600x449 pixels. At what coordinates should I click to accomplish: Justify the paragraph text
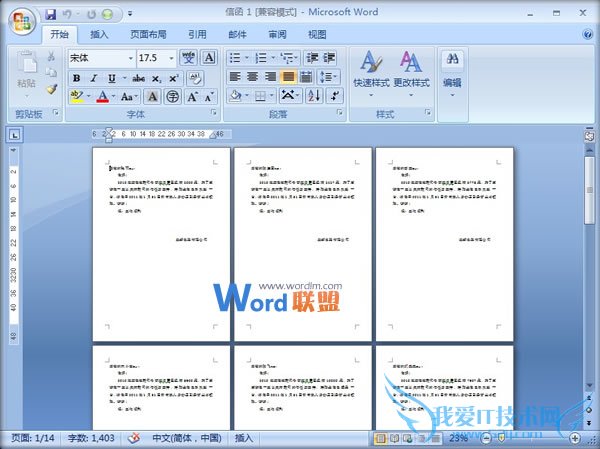click(288, 77)
